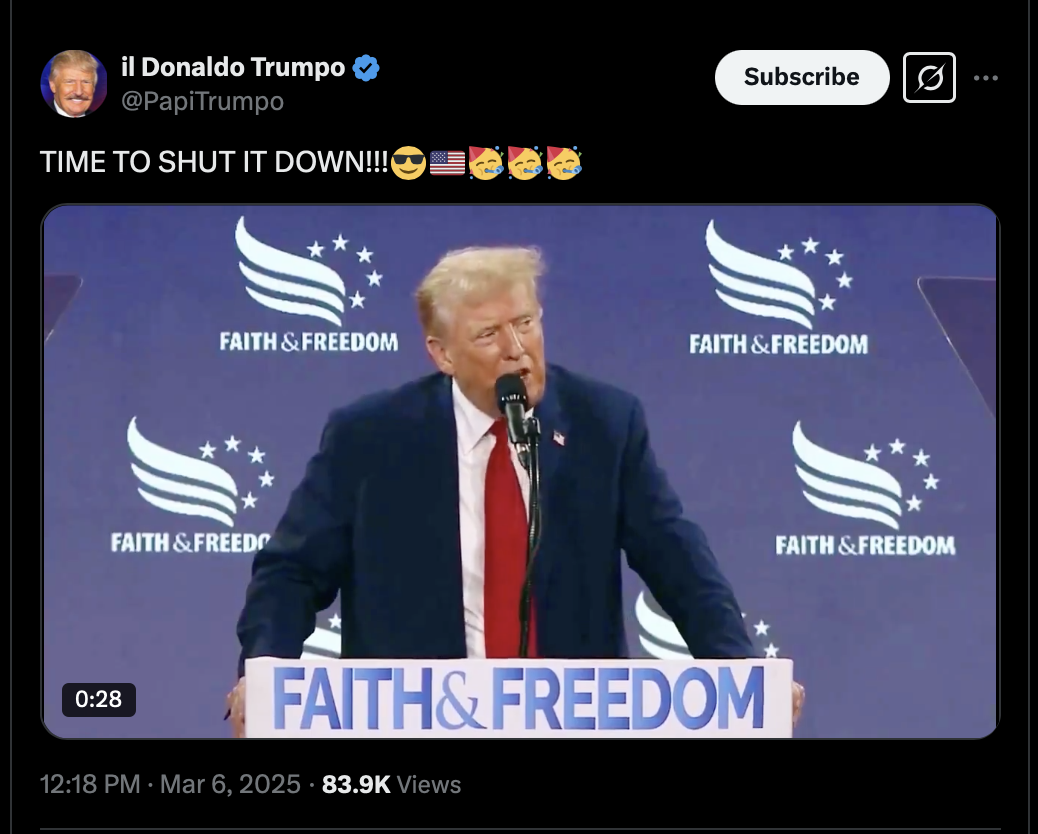This screenshot has height=834, width=1038.
Task: Open the @PapiTrumpo profile avatar
Action: [x=73, y=83]
